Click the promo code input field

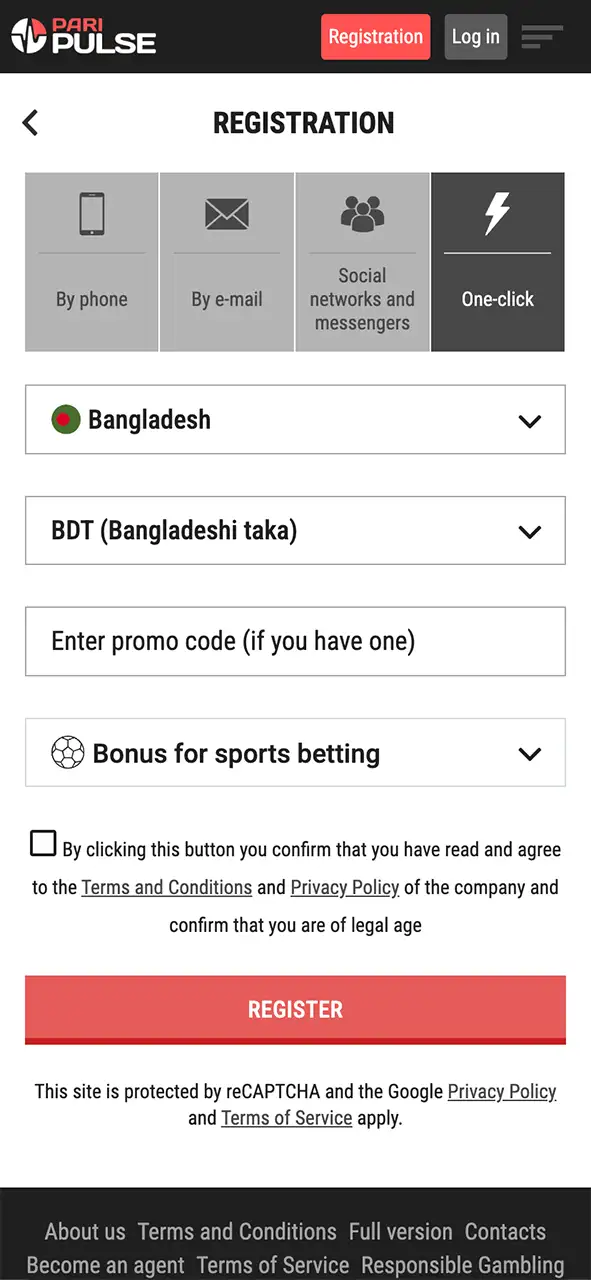click(295, 642)
